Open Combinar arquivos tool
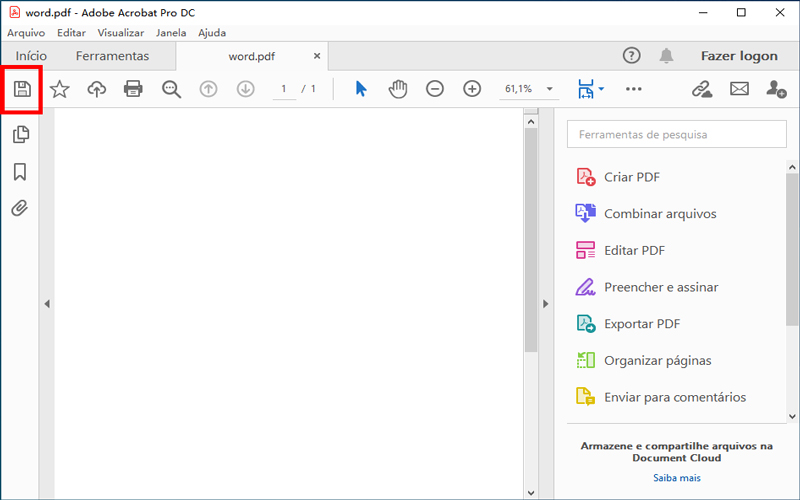Screen dimensions: 800x500 click(660, 214)
